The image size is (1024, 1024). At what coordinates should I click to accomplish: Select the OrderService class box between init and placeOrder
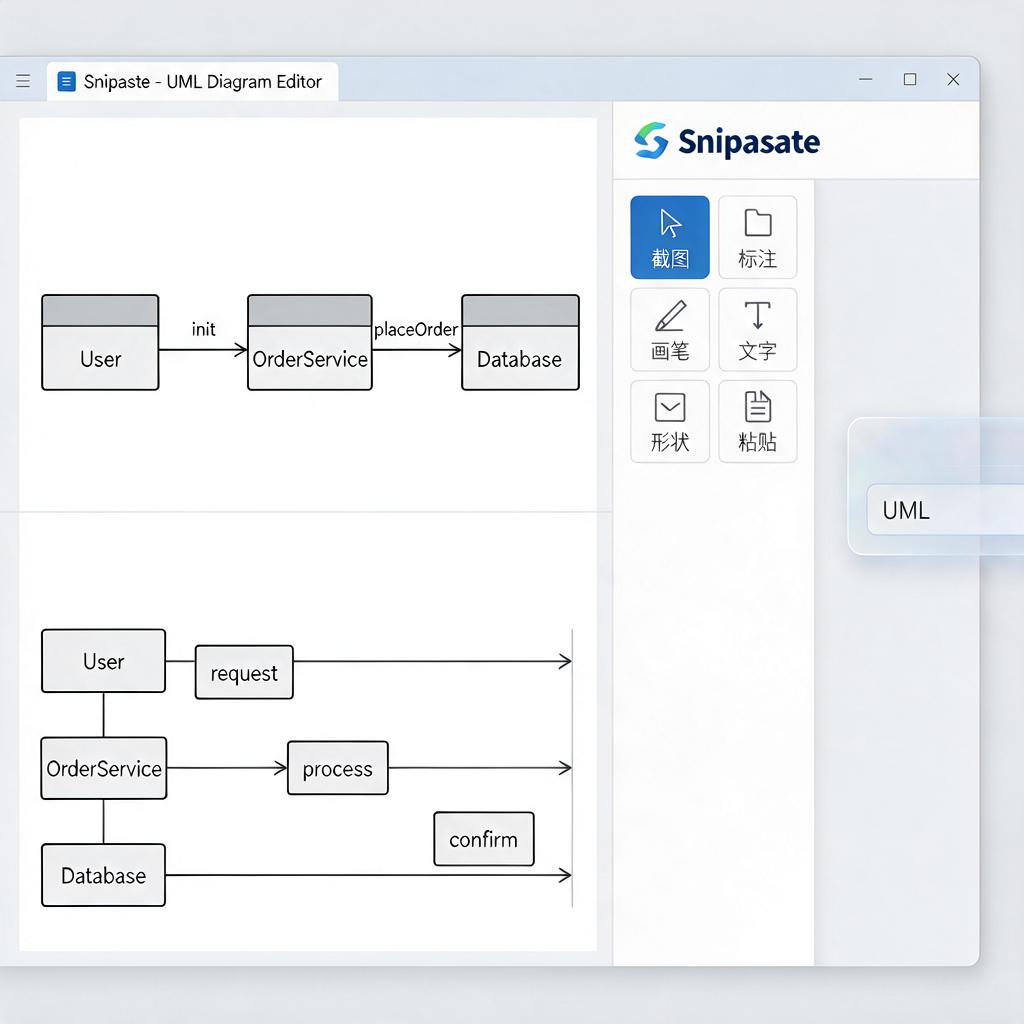click(310, 343)
